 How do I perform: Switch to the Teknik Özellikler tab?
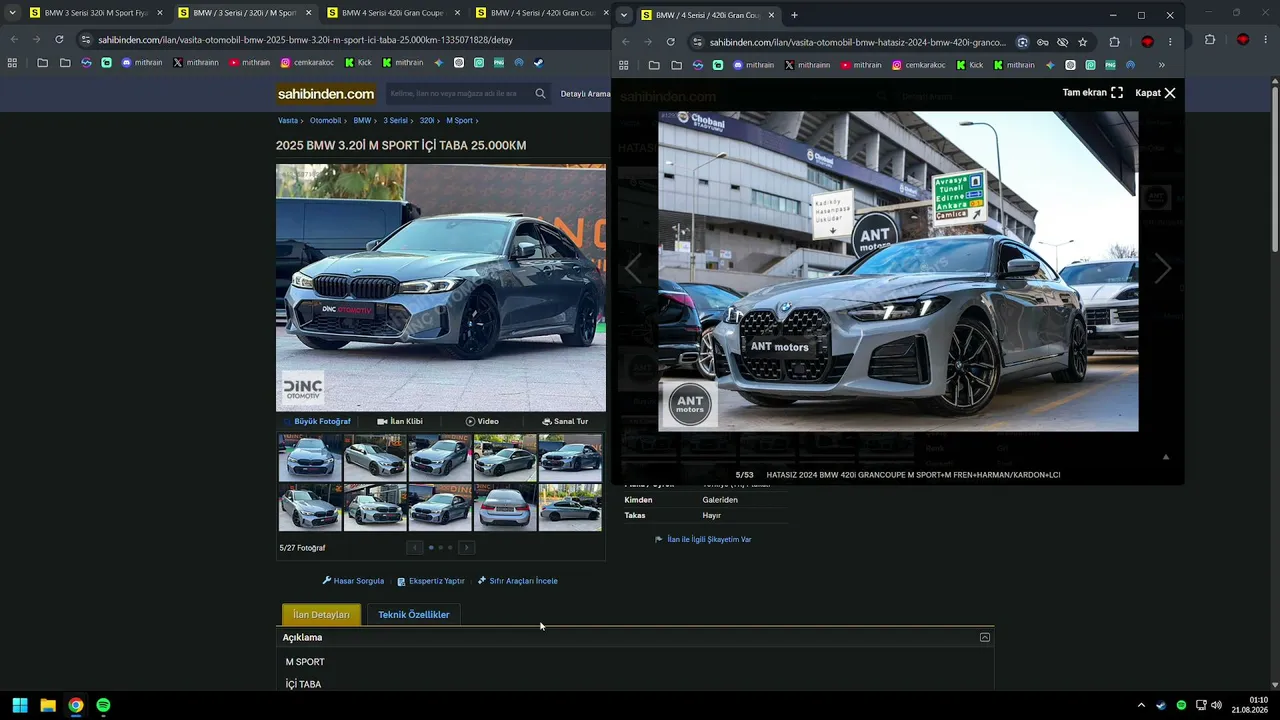pos(414,615)
